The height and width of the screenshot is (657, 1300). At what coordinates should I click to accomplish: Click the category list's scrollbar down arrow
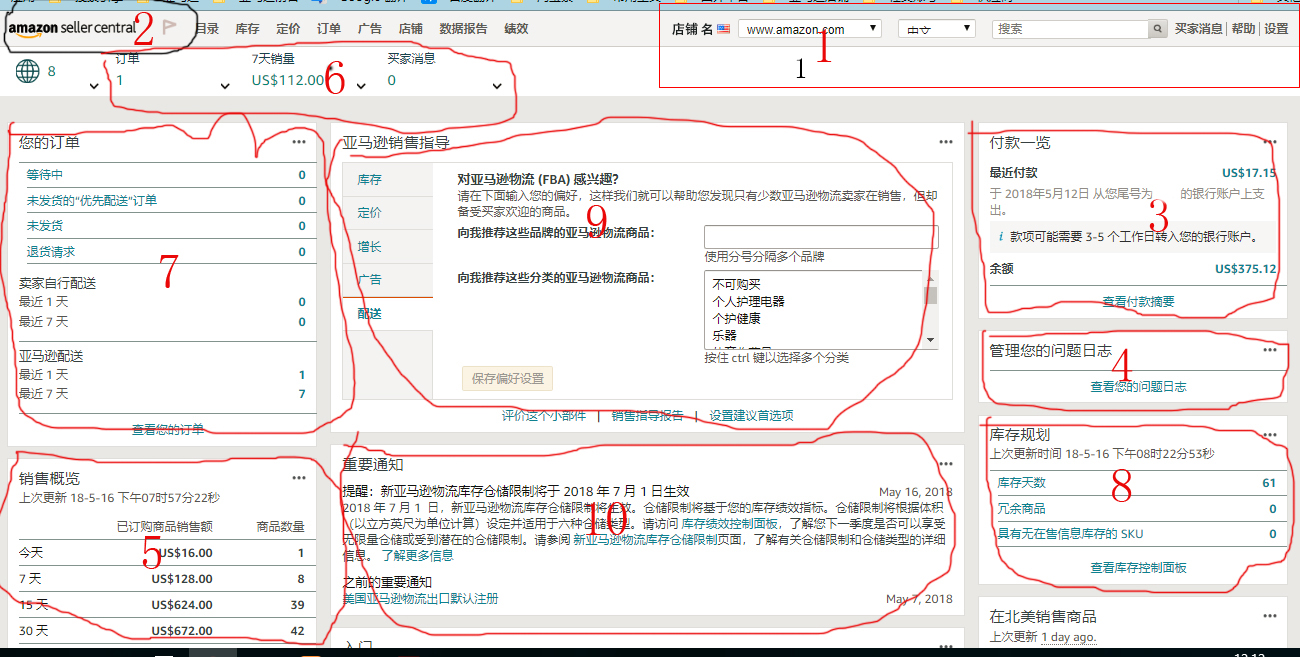coord(931,340)
